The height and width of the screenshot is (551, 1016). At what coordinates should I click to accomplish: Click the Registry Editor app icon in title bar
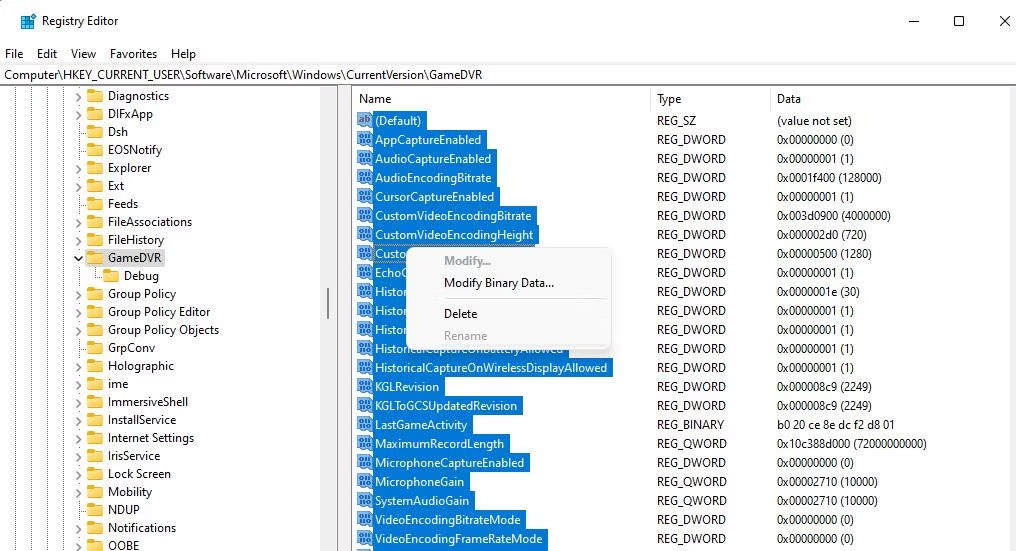tap(27, 21)
